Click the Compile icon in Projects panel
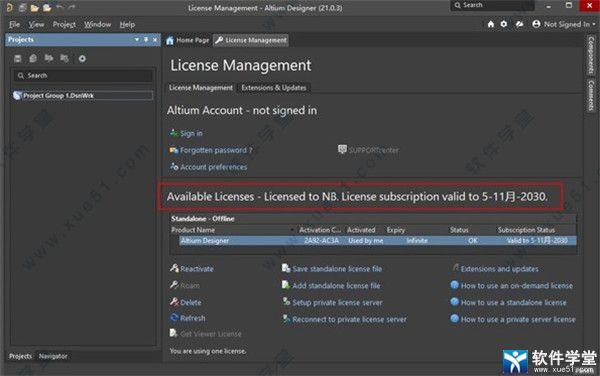Screen dimensions: 600x376 coord(33,59)
